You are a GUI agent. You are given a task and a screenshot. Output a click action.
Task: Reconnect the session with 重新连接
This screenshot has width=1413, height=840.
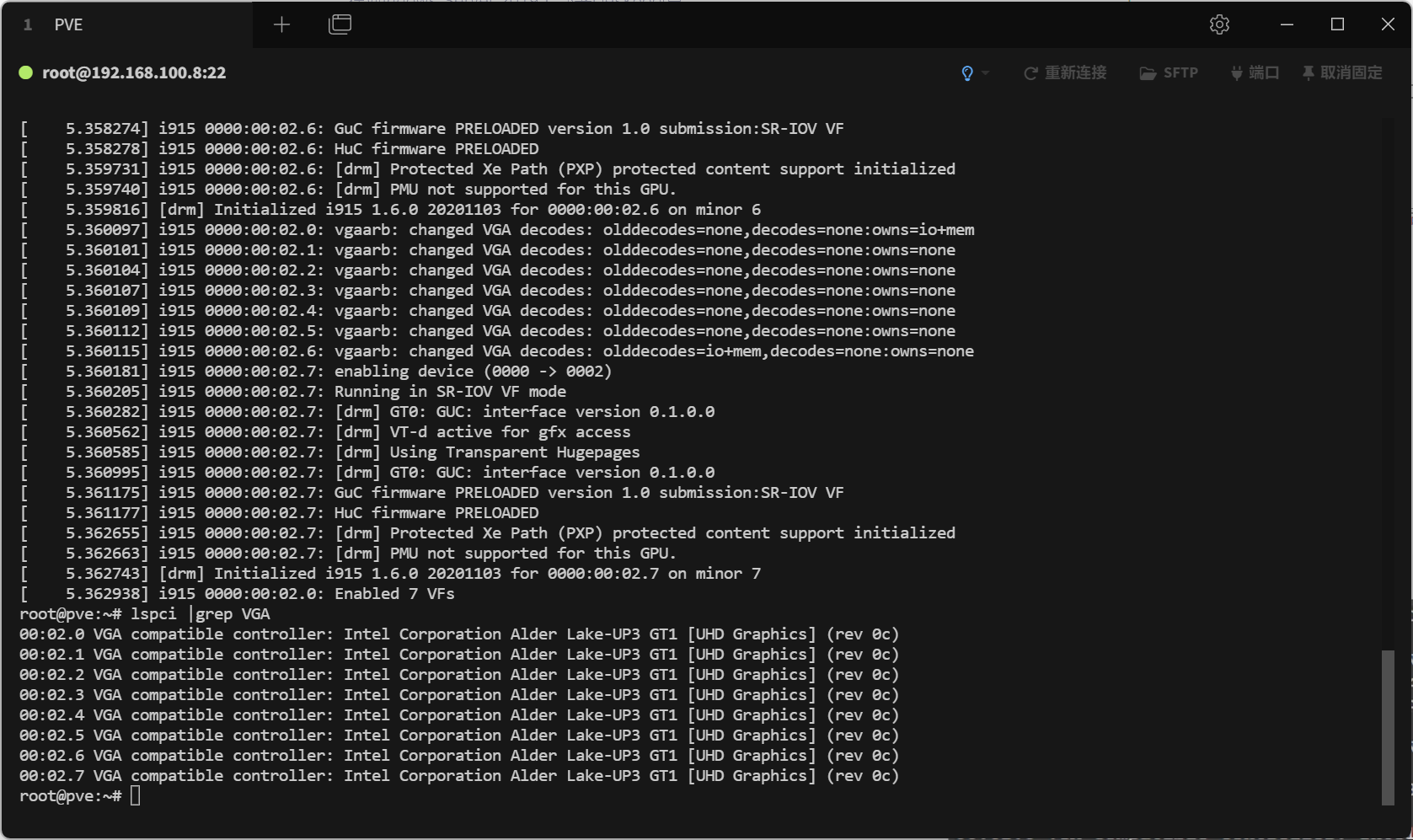point(1065,73)
